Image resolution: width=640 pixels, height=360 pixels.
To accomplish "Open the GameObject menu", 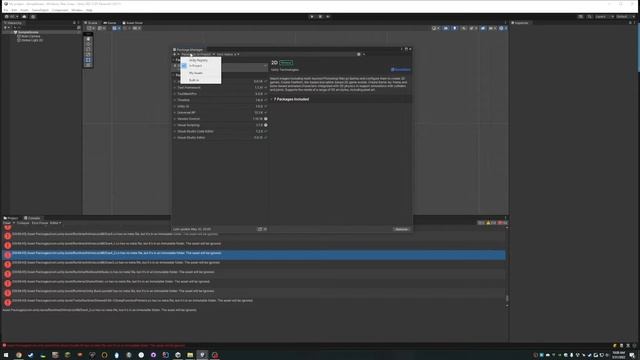I will pyautogui.click(x=40, y=10).
